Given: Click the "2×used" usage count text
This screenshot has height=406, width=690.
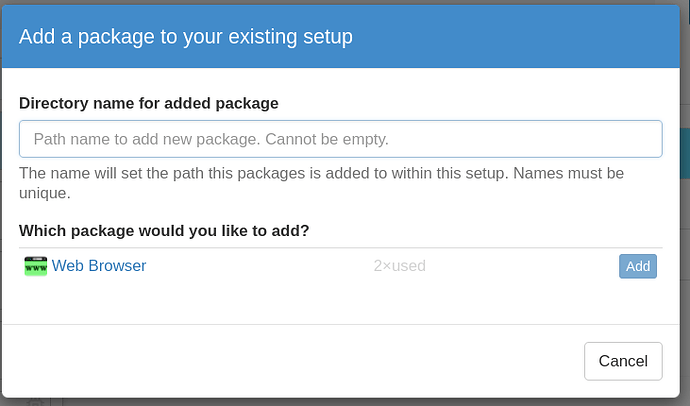Looking at the screenshot, I should [x=400, y=266].
